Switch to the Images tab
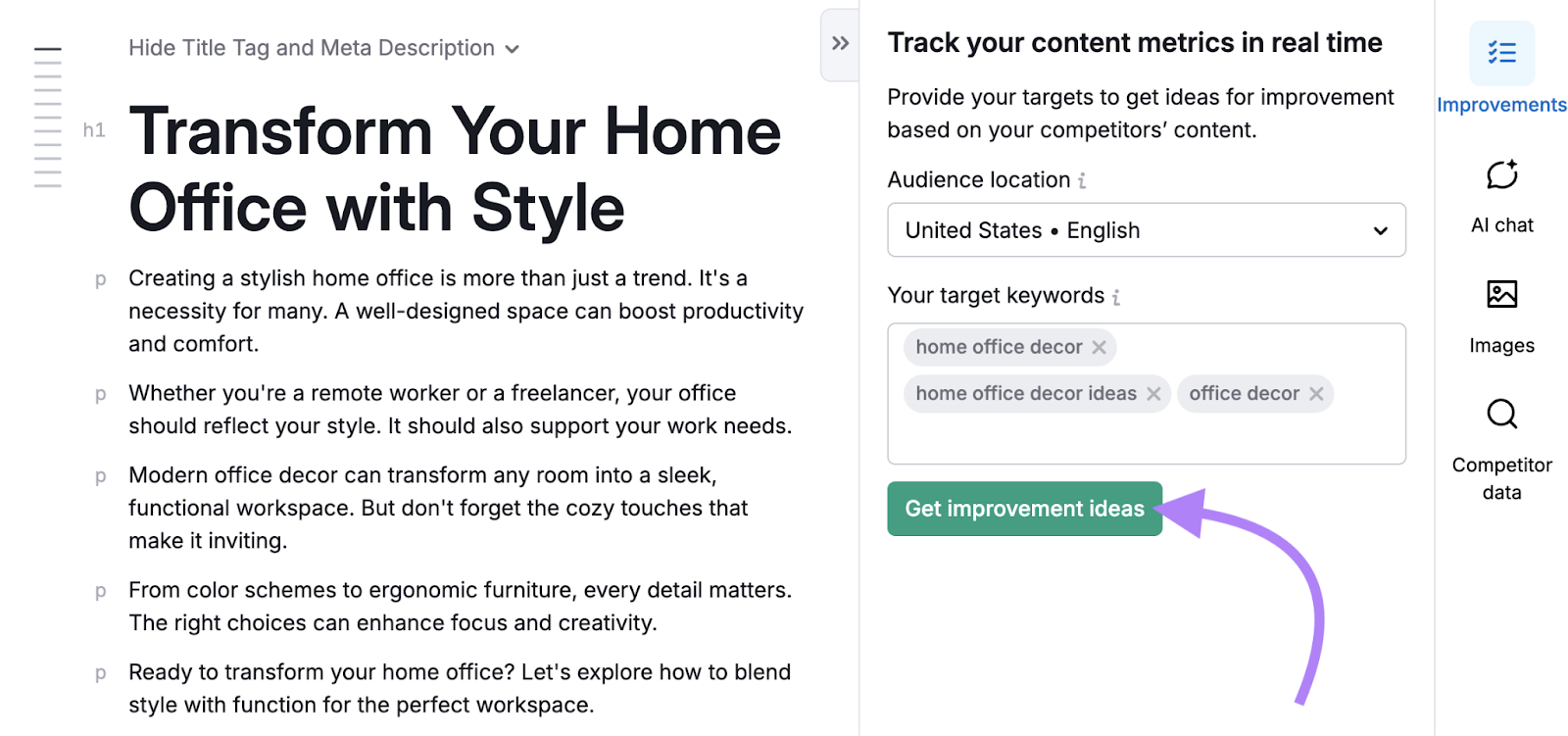 (x=1500, y=314)
